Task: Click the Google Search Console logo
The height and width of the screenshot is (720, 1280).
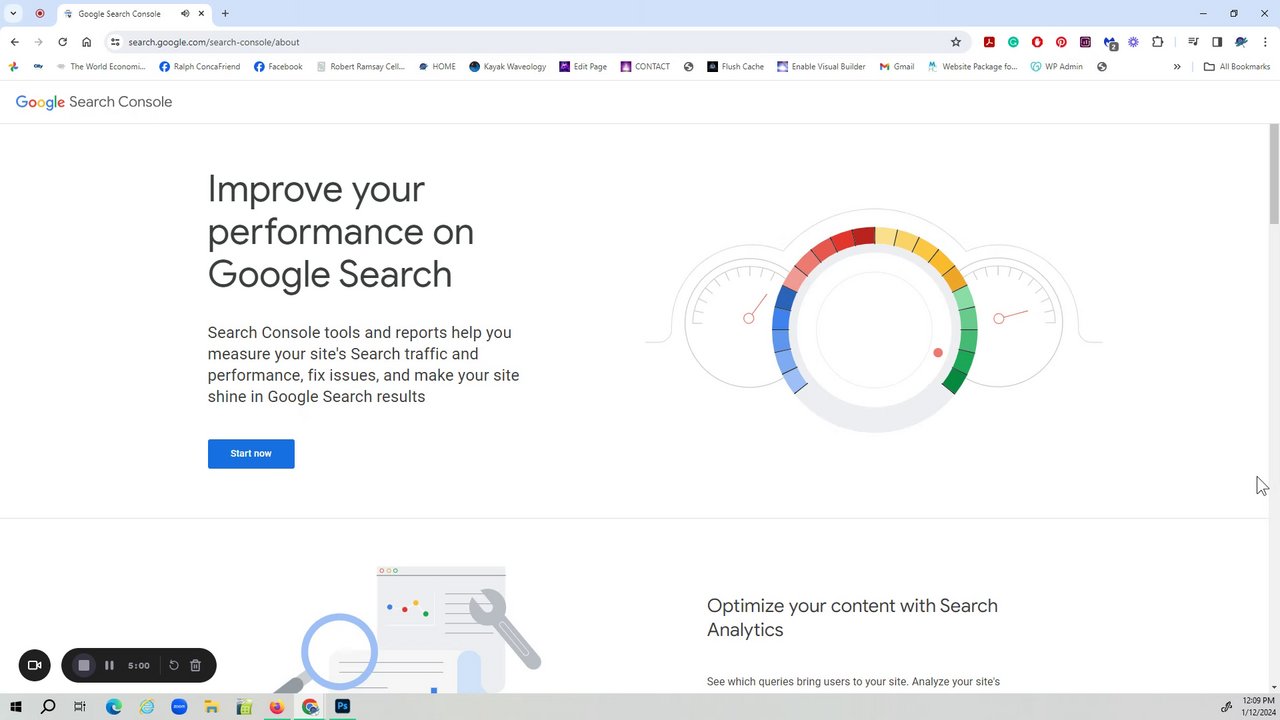Action: click(x=94, y=102)
